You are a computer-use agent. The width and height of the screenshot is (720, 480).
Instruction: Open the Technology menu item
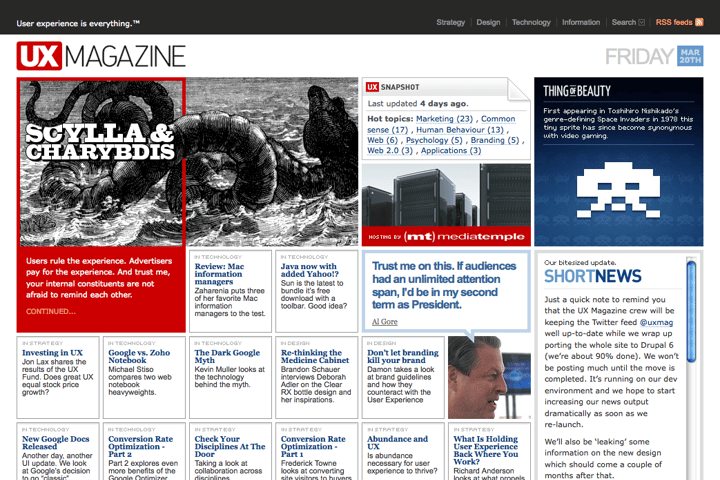[531, 22]
